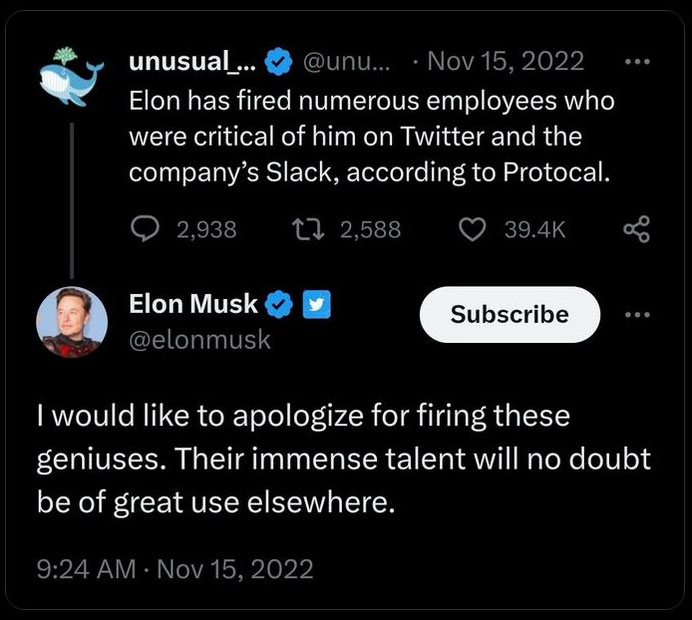692x620 pixels.
Task: Click the Elon Musk display name
Action: click(194, 304)
